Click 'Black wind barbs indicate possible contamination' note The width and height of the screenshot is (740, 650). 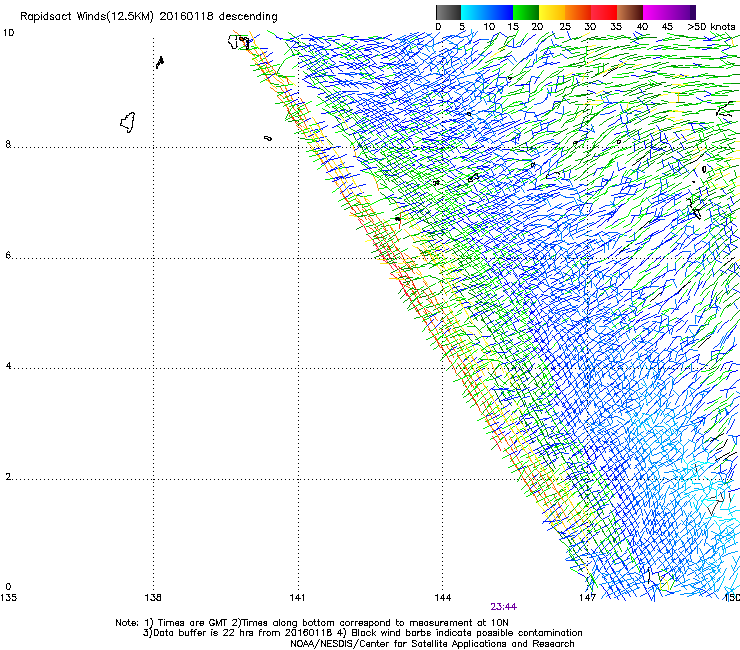(467, 633)
